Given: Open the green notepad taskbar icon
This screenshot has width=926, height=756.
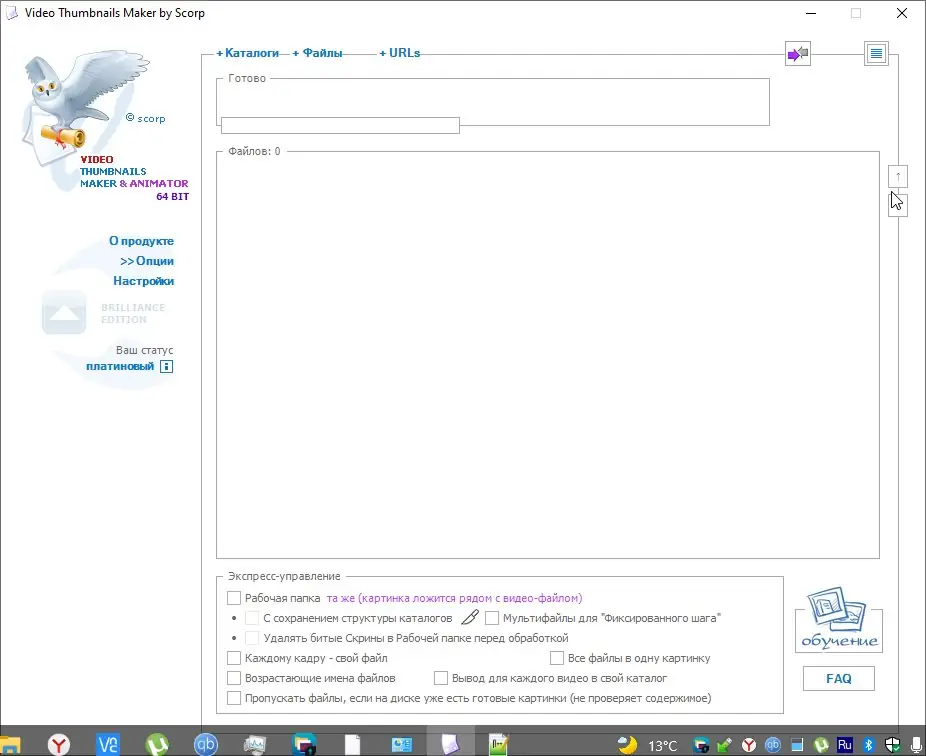Looking at the screenshot, I should [499, 745].
